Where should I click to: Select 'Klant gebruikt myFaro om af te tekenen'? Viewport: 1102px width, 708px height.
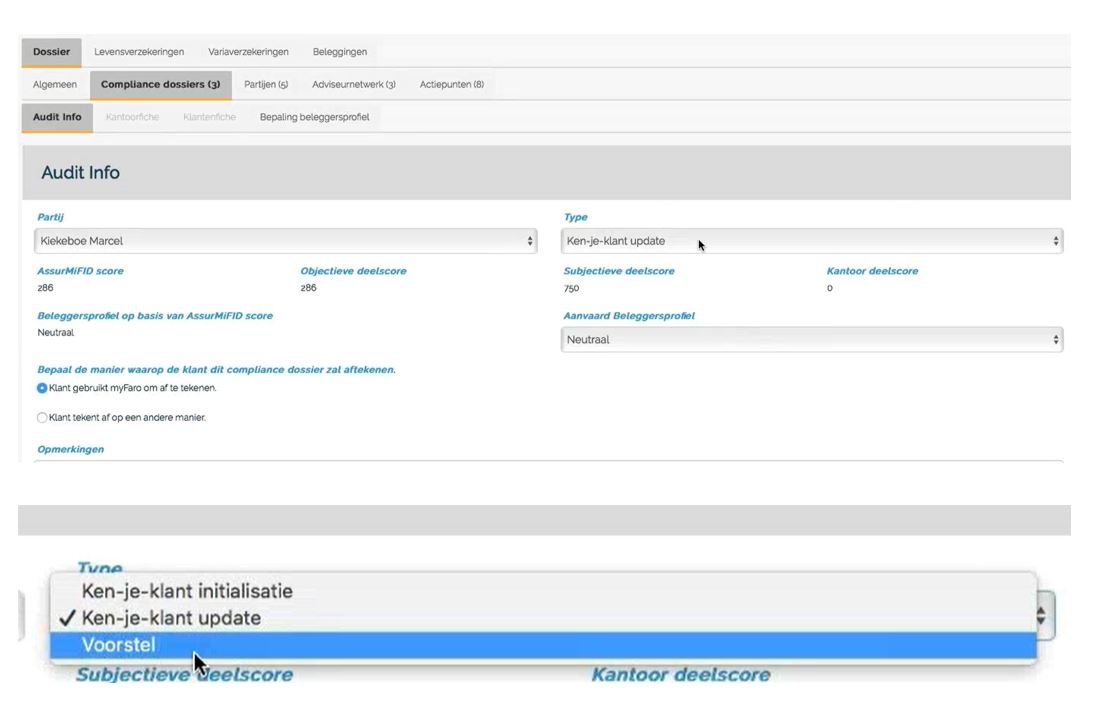coord(42,388)
